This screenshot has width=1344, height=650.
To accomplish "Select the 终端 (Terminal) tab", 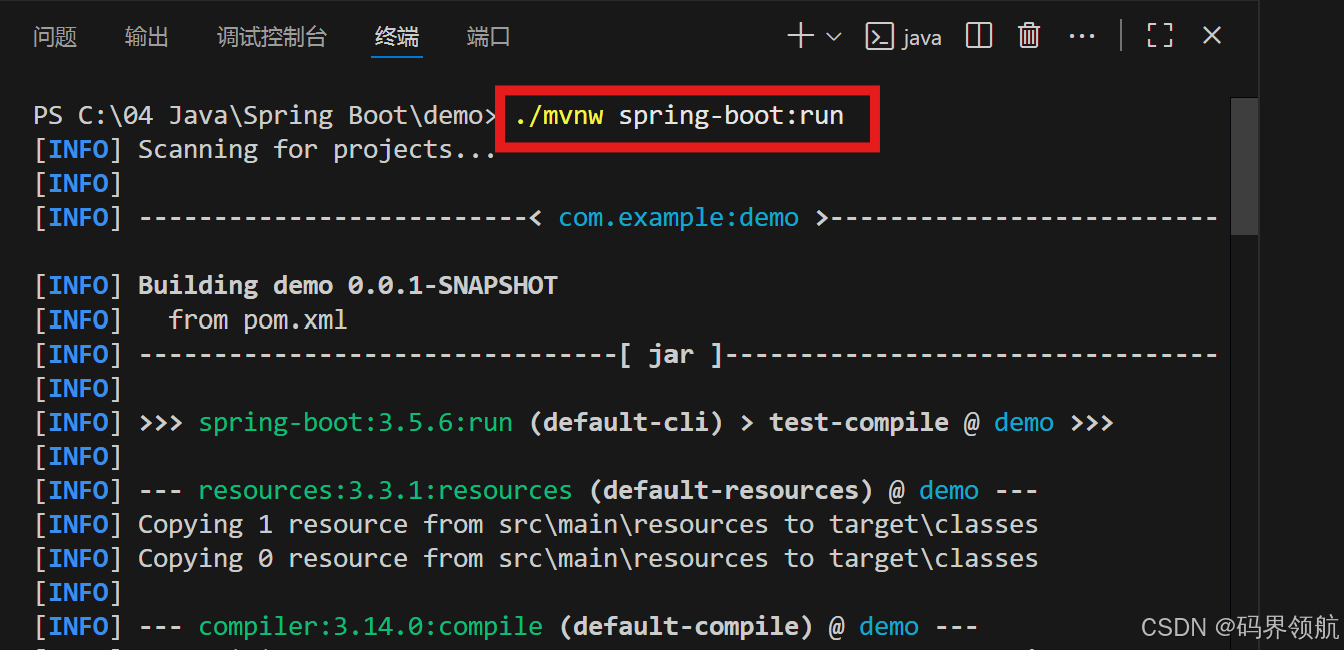I will pos(397,37).
